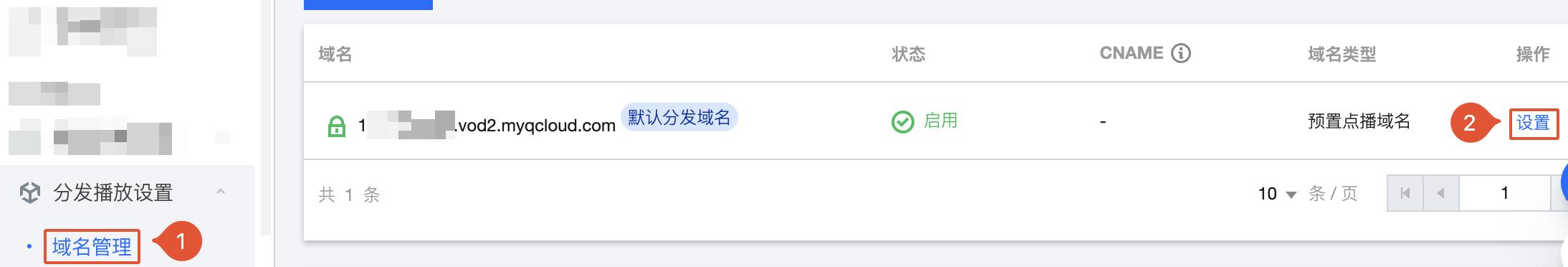Click the page number input field
Viewport: 1568px width, 267px height.
(1505, 193)
